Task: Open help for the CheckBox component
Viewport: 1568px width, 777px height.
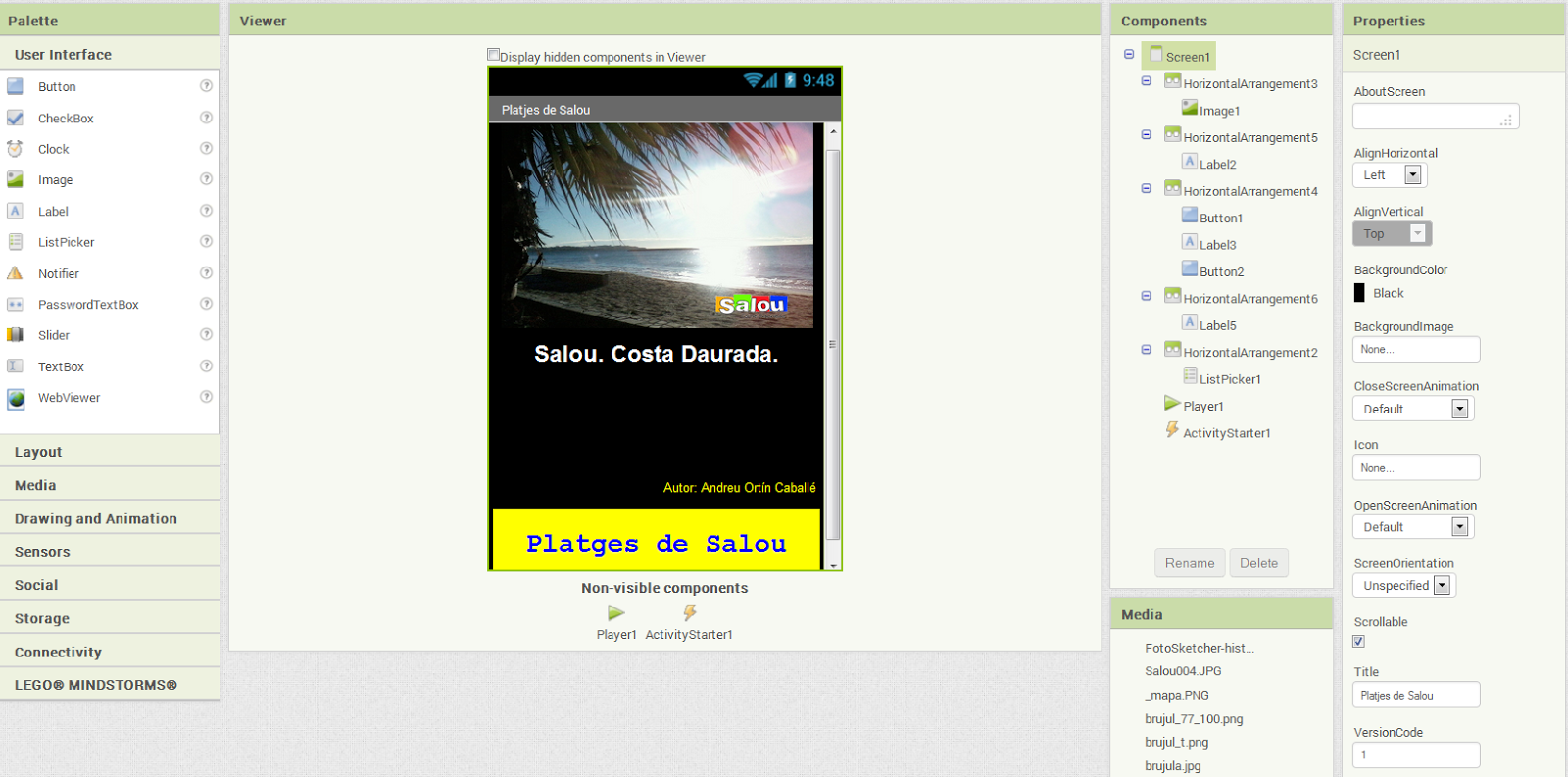Action: (x=206, y=118)
